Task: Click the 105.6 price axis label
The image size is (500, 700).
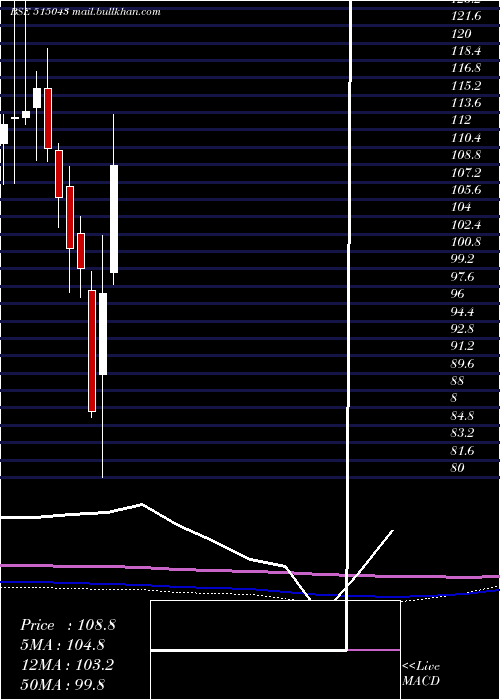Action: pos(466,190)
